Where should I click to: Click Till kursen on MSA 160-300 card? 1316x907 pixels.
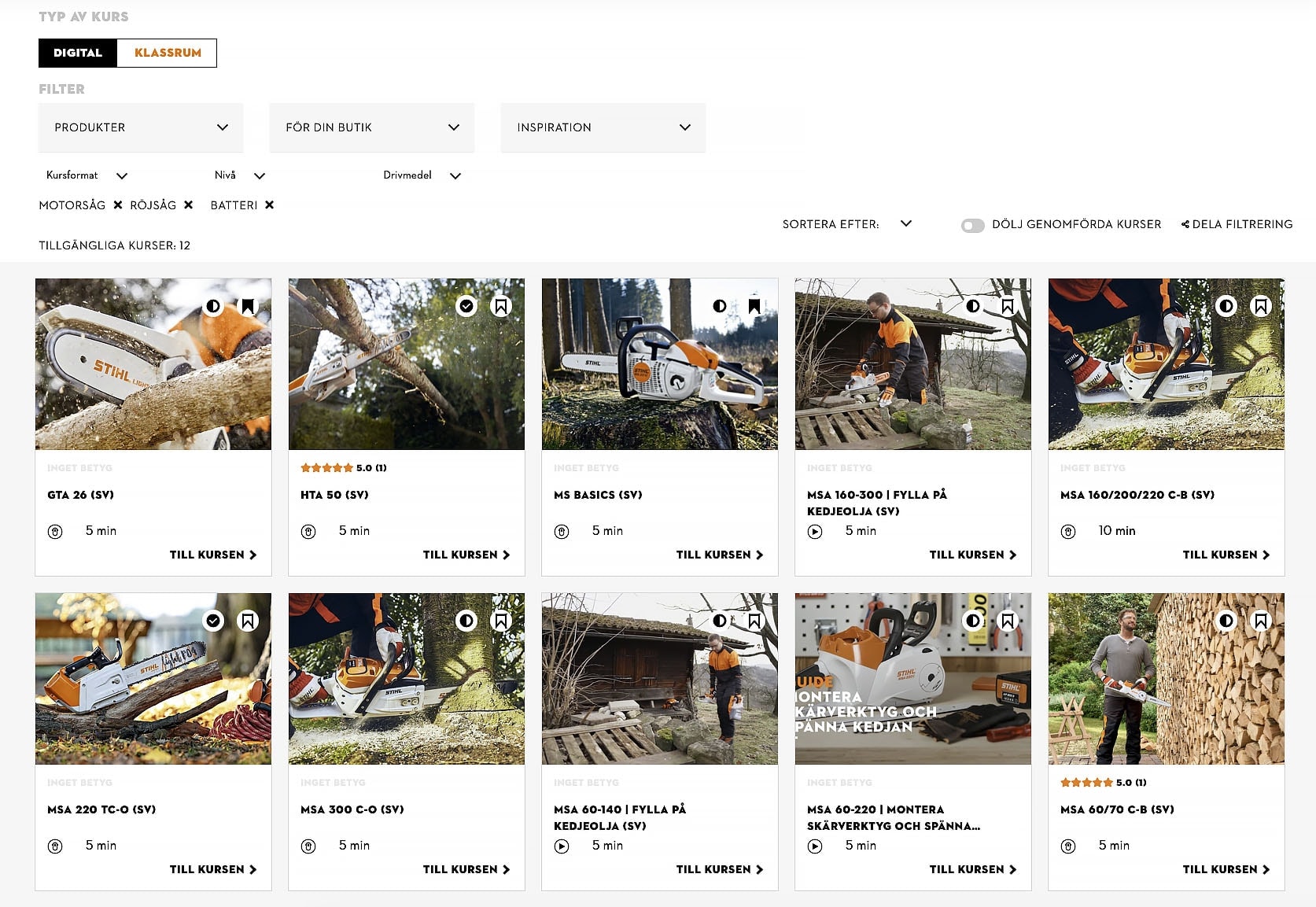point(973,555)
